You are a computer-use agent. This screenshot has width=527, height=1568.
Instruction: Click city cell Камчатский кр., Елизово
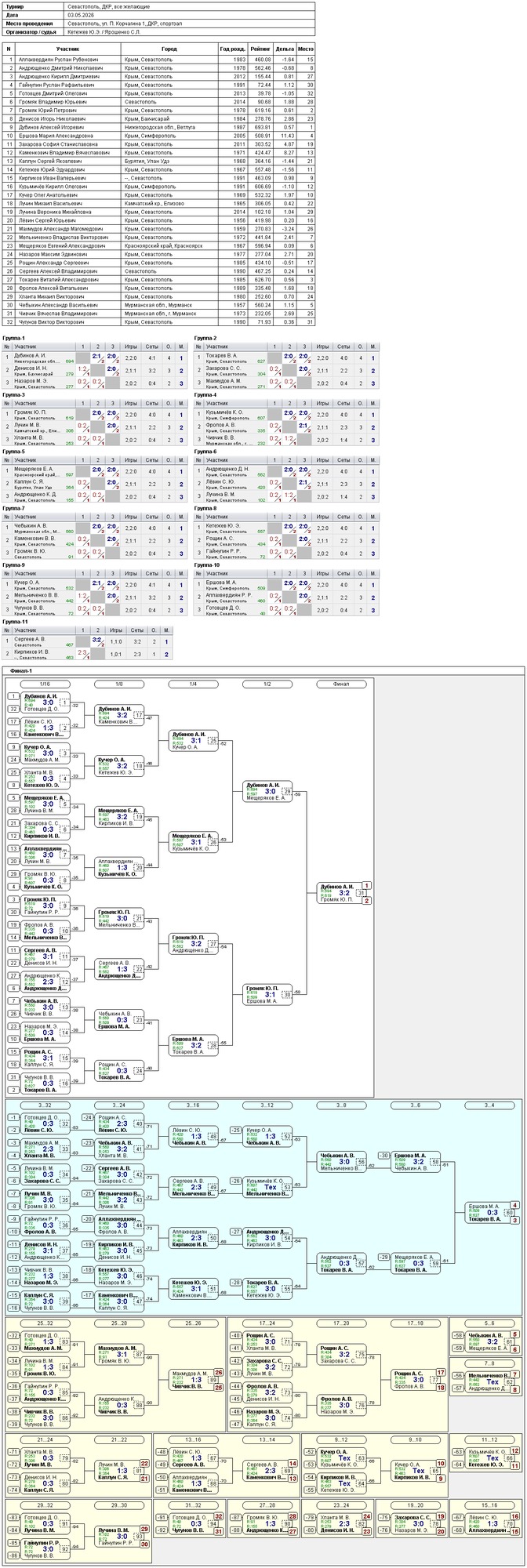pos(154,203)
